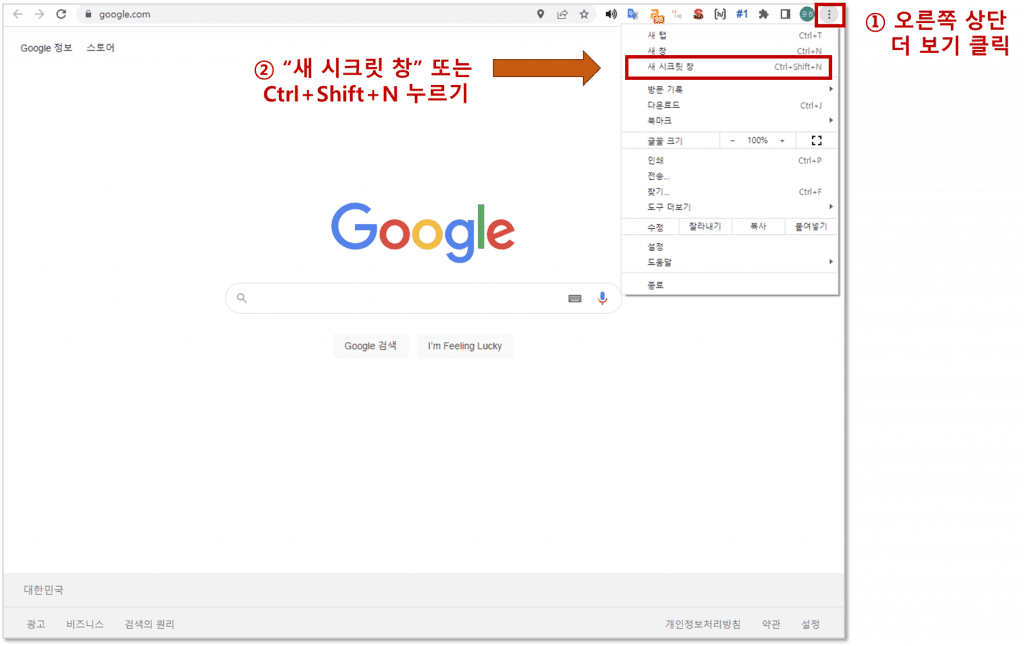The width and height of the screenshot is (1024, 646).
Task: Expand the 도구 더보기 submenu
Action: point(730,207)
